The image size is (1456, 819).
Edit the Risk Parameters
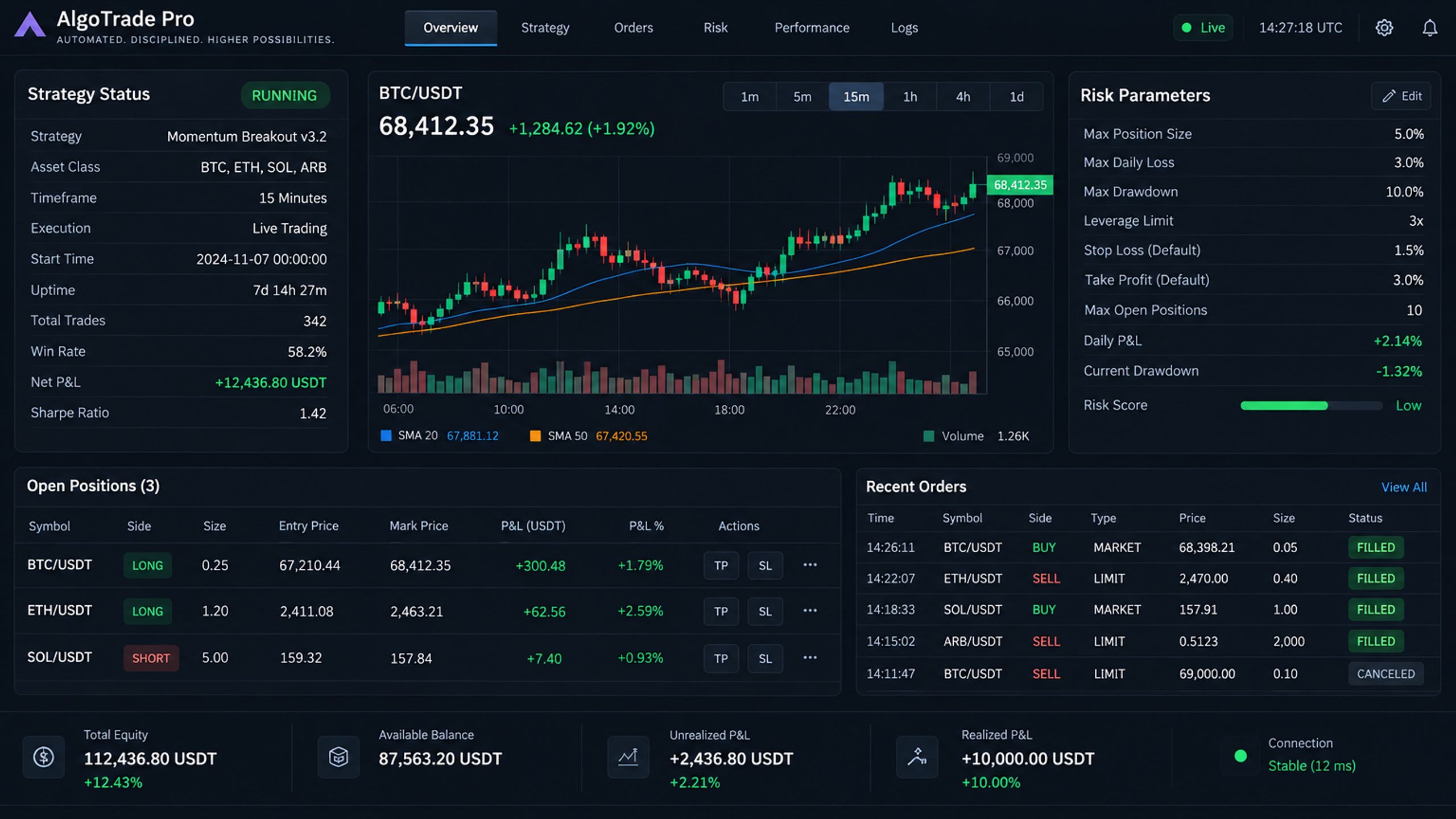pyautogui.click(x=1401, y=96)
